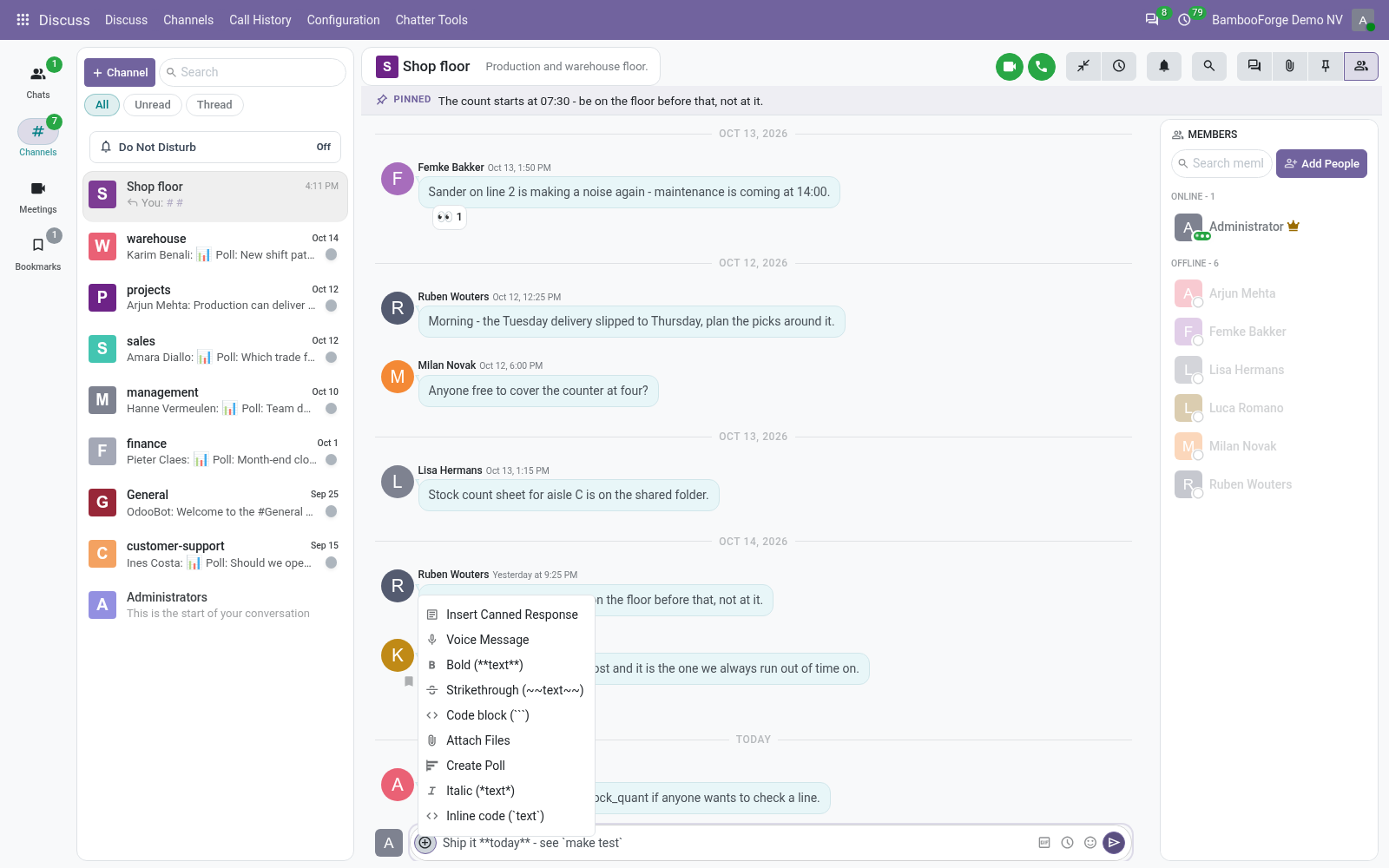
Task: Open the apps grid menu icon
Action: click(23, 20)
